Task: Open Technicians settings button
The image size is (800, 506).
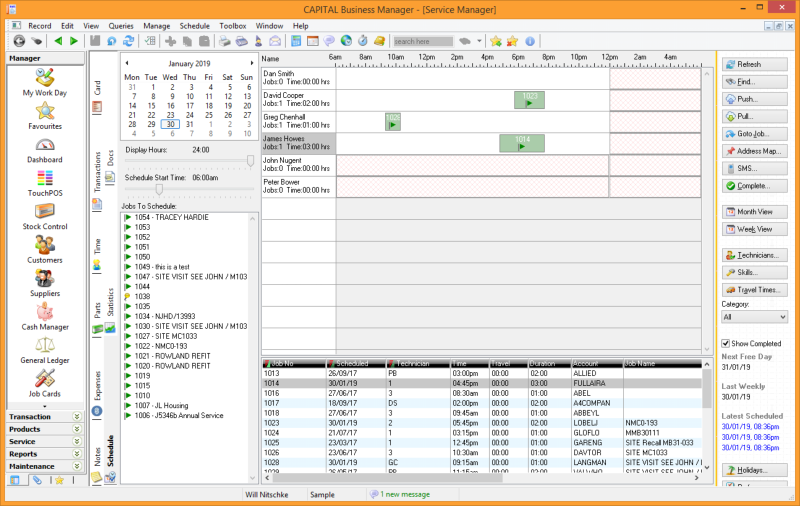Action: tap(754, 255)
